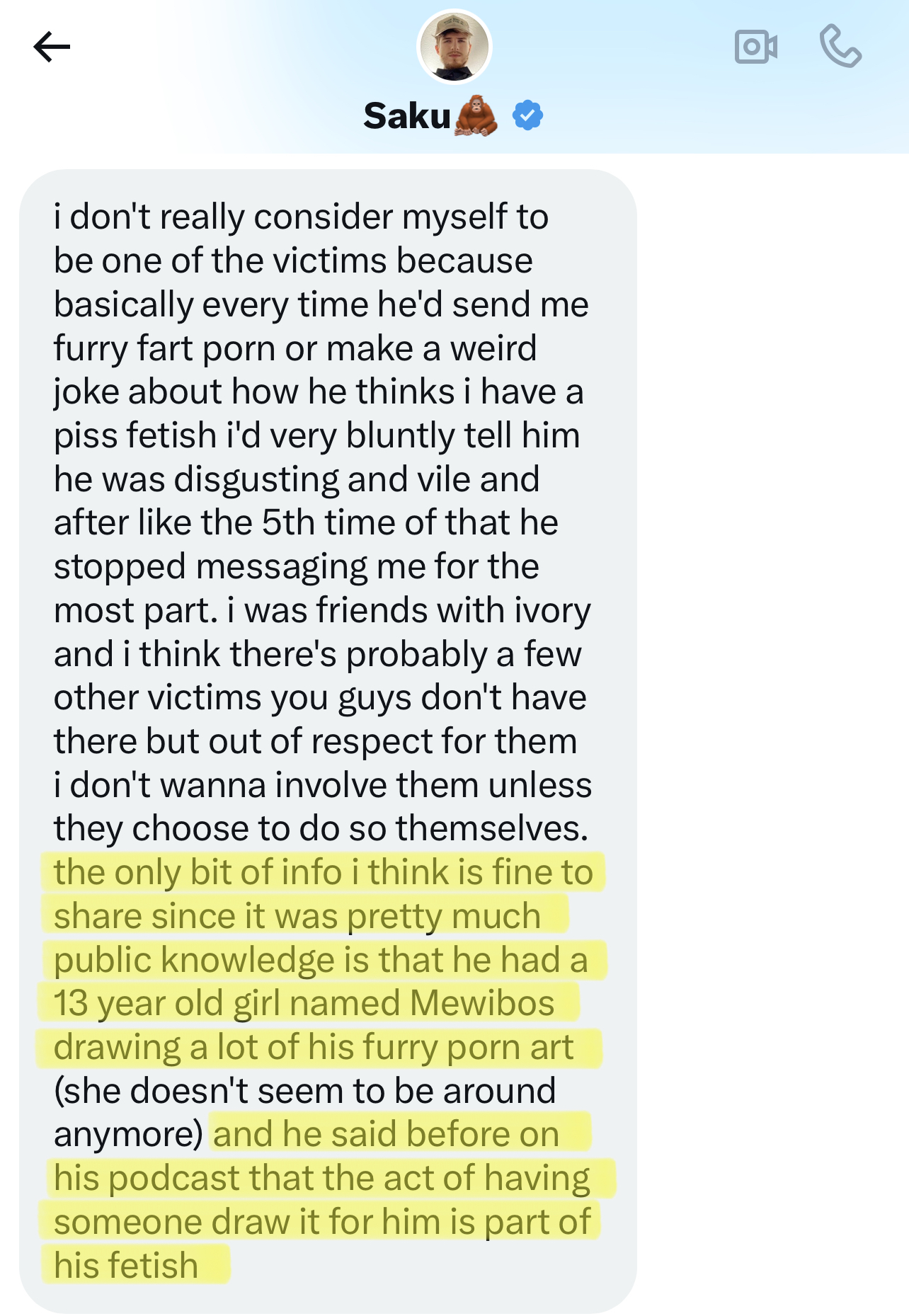The image size is (909, 1316).
Task: Go back using the left arrow
Action: [52, 47]
